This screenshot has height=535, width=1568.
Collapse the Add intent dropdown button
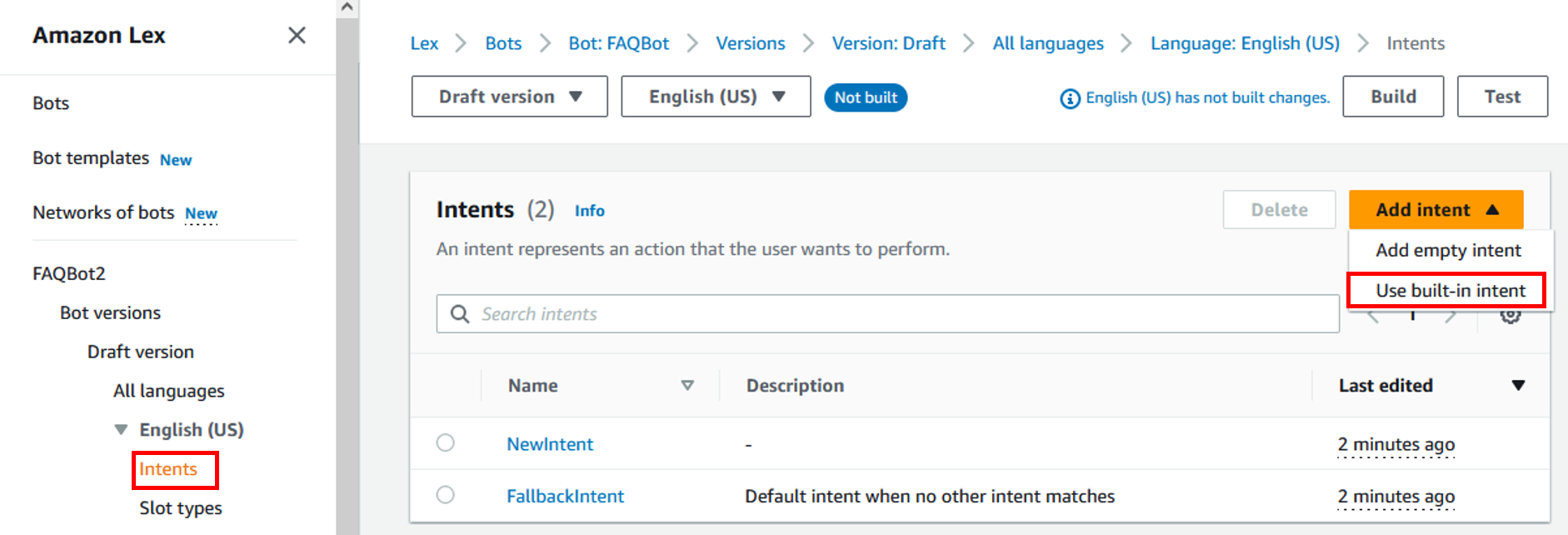click(x=1436, y=210)
